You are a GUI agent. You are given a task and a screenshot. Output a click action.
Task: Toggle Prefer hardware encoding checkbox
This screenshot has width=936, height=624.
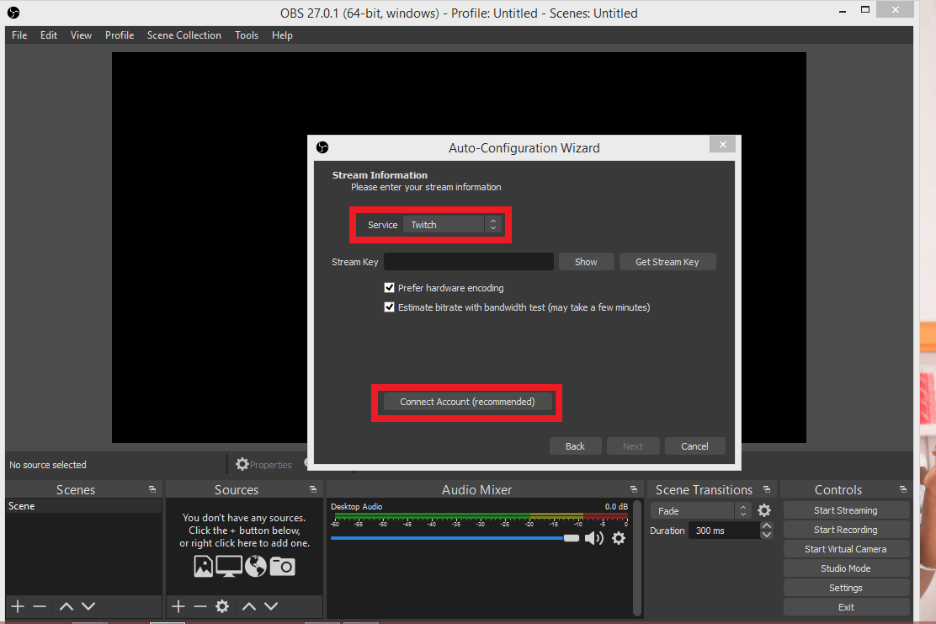(389, 288)
